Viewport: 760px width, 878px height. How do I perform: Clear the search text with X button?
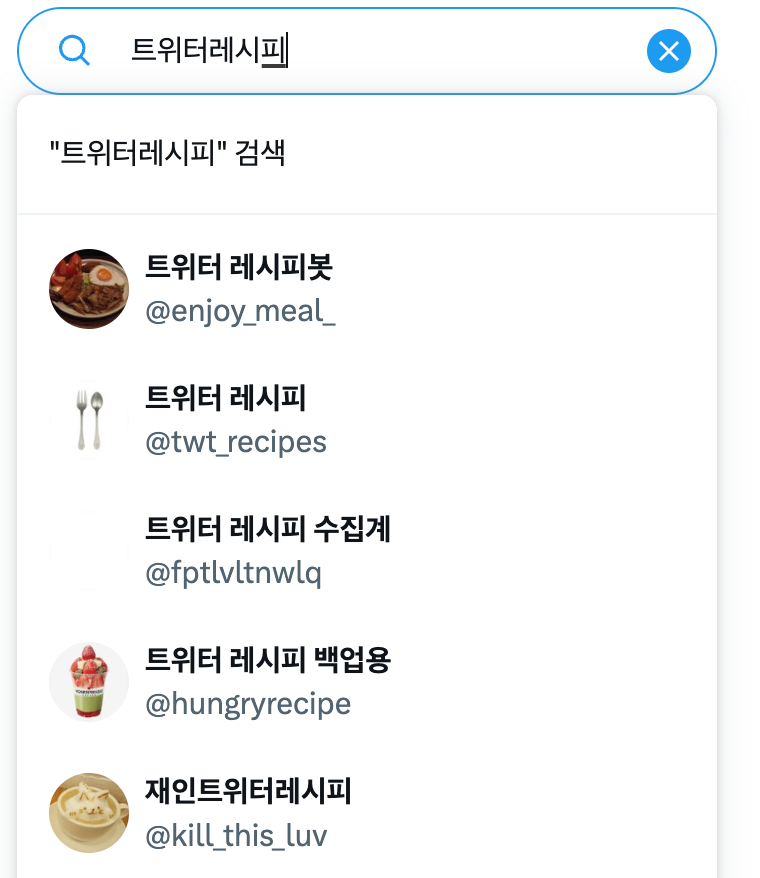[x=669, y=51]
